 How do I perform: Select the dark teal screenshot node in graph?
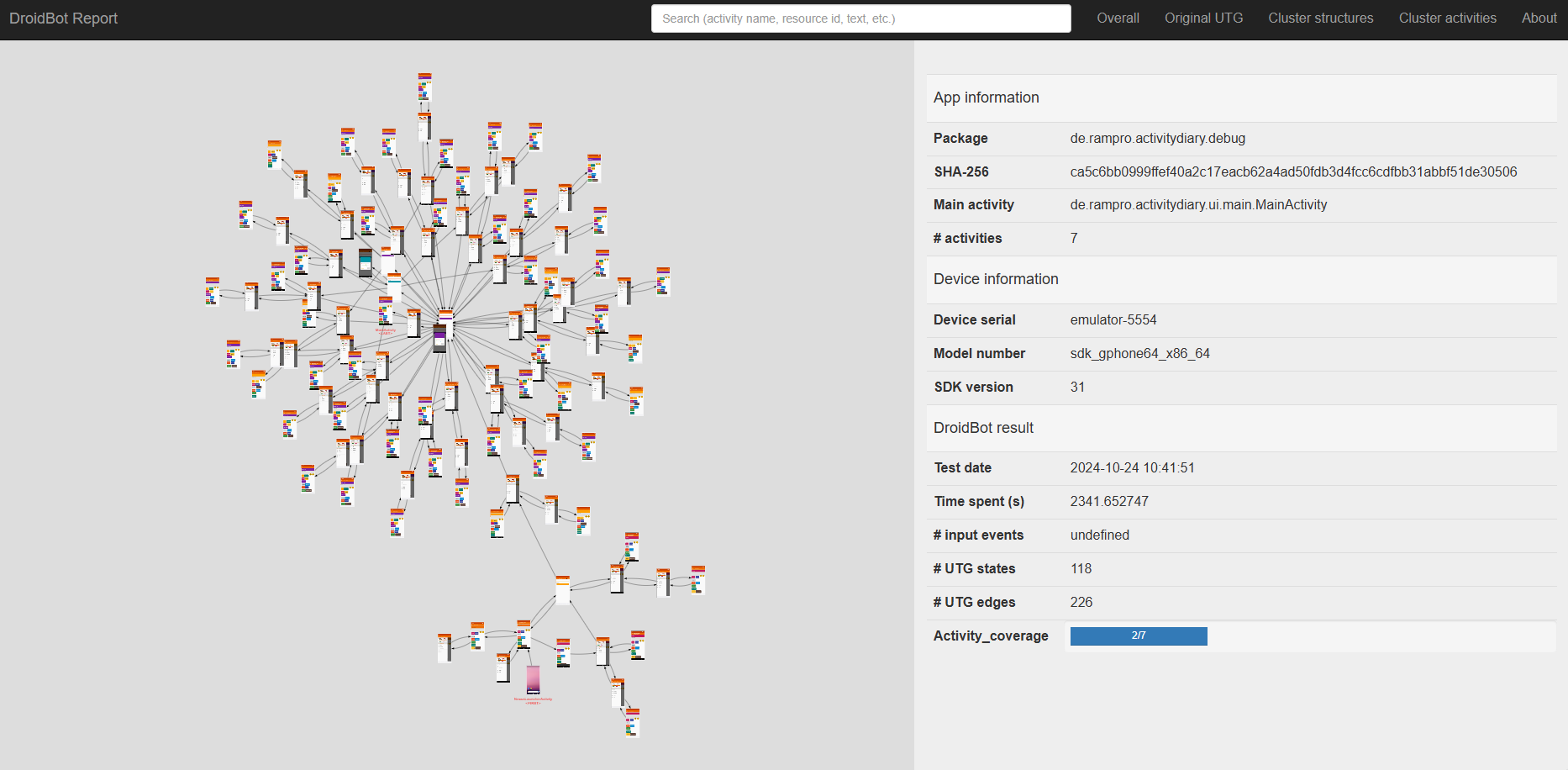coord(365,262)
